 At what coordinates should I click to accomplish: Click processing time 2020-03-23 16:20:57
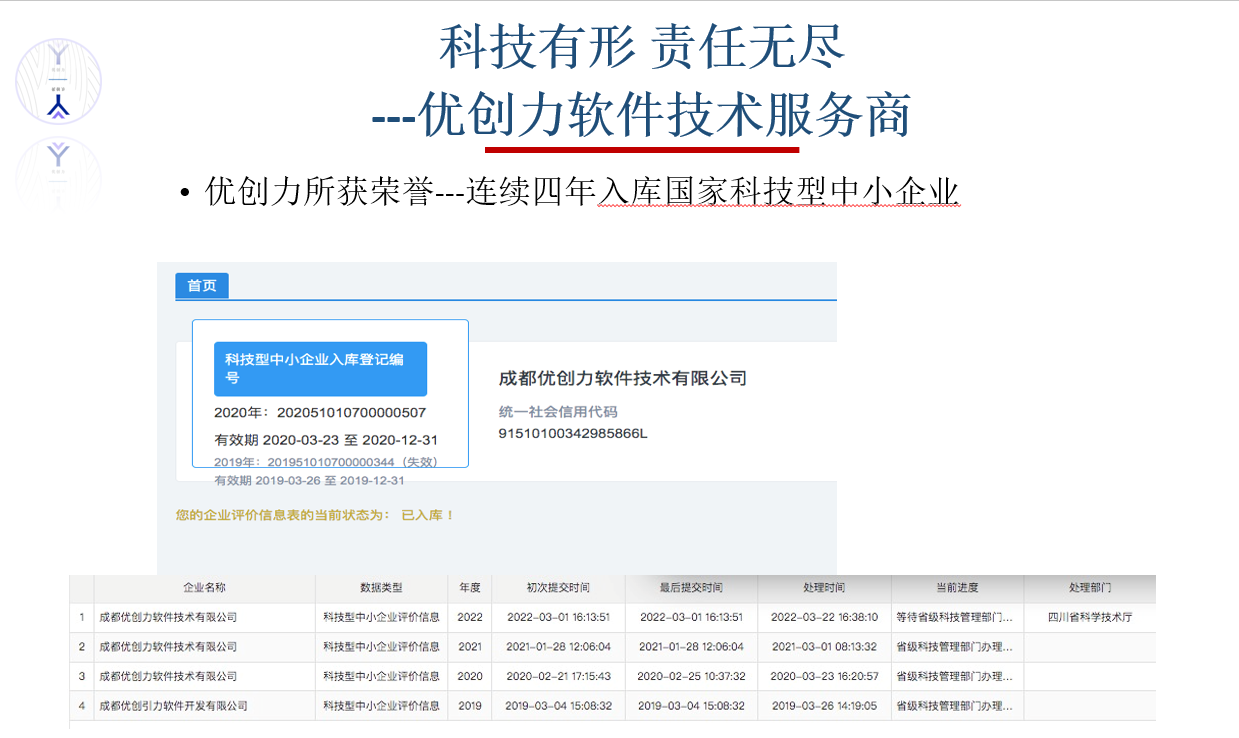pos(825,677)
